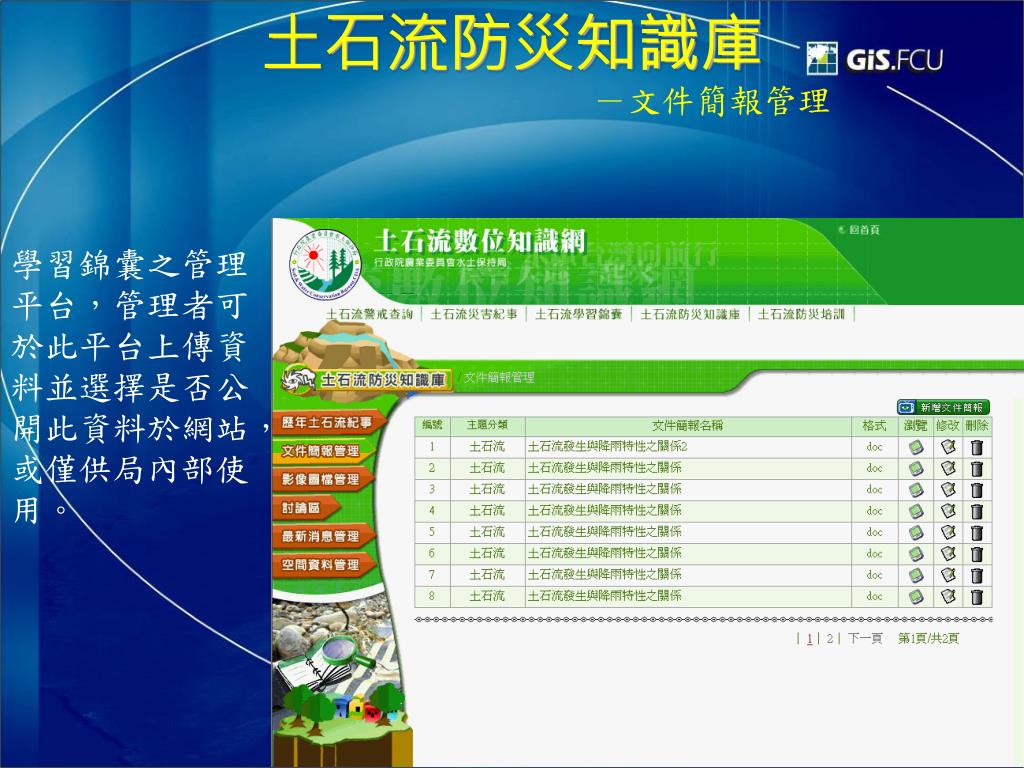Click the delete trash icon in row 1
This screenshot has height=768, width=1024.
(x=976, y=447)
